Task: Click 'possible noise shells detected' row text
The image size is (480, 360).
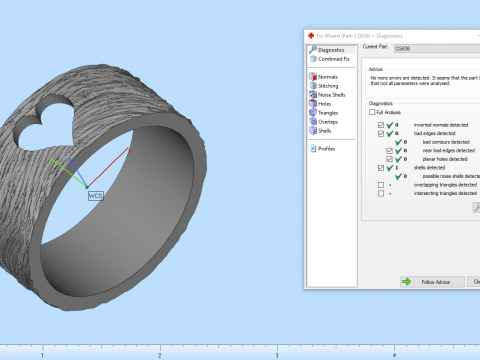Action: click(451, 176)
